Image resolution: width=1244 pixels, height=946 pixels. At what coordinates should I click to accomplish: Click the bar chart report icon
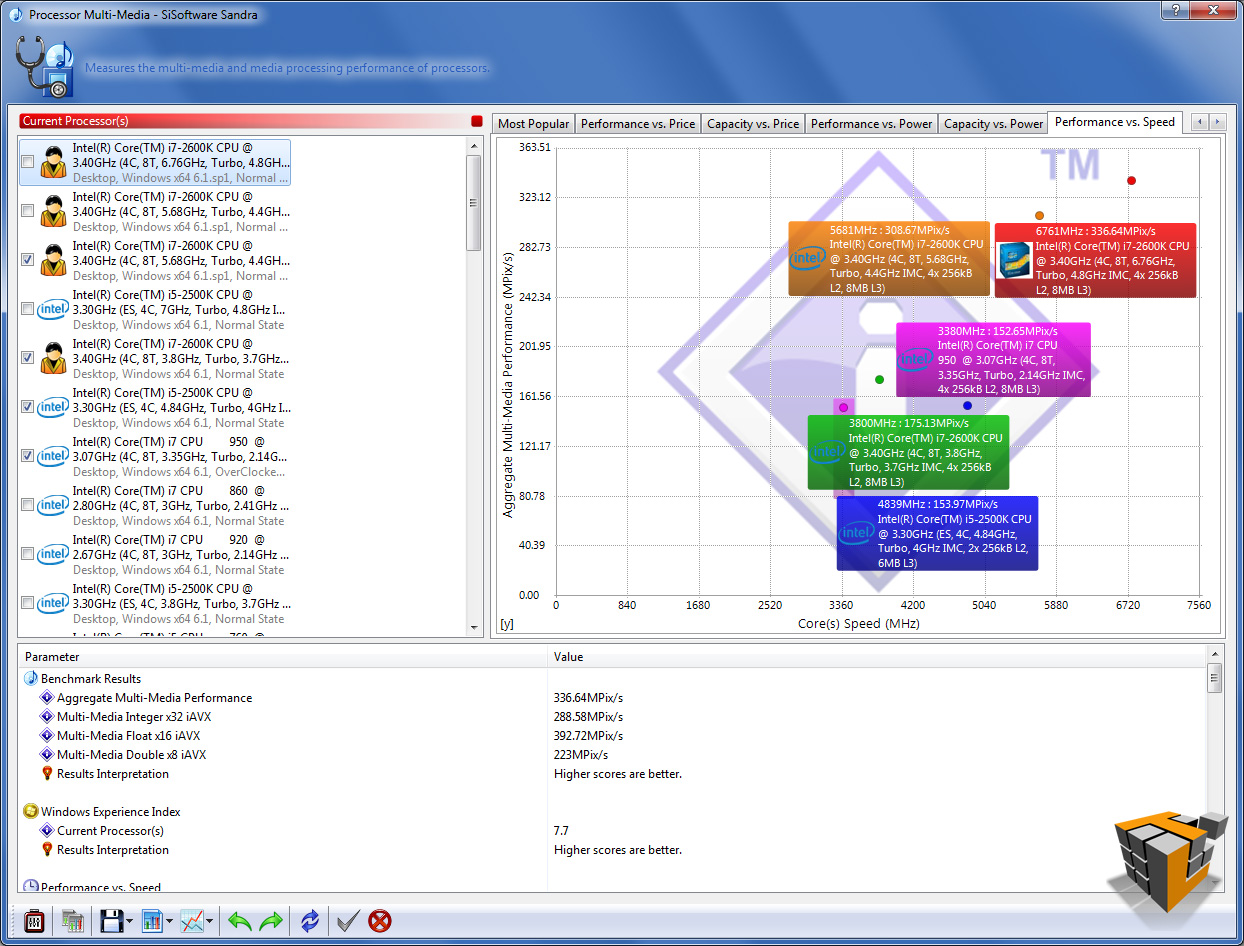coord(152,921)
